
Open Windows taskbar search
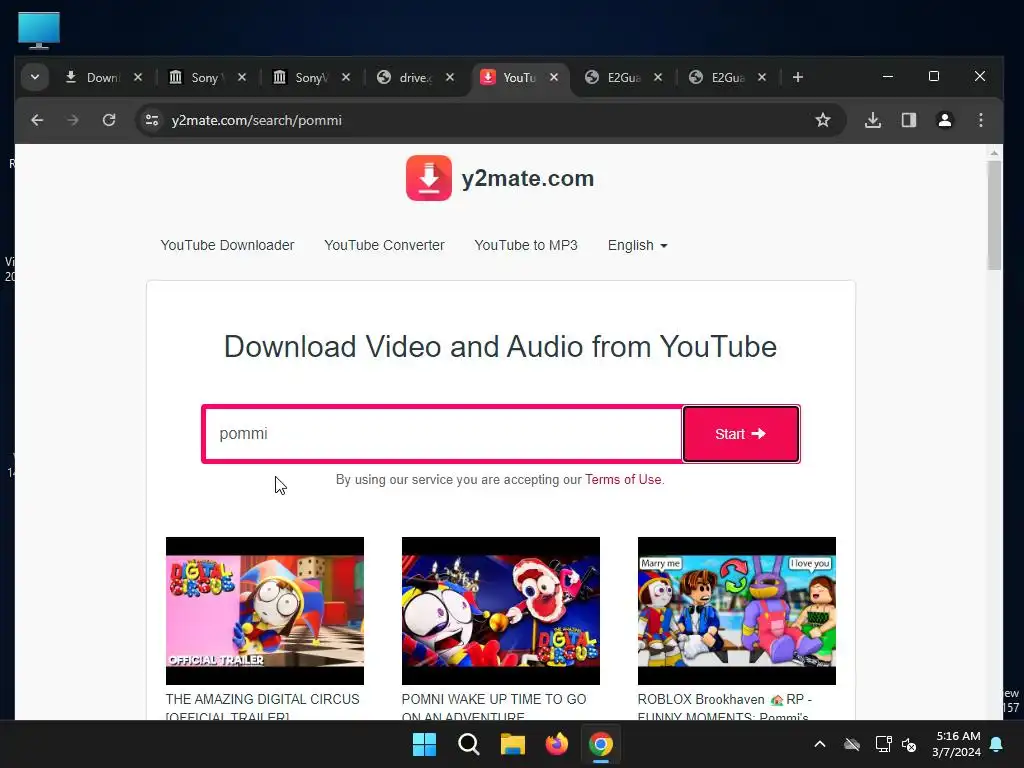468,744
